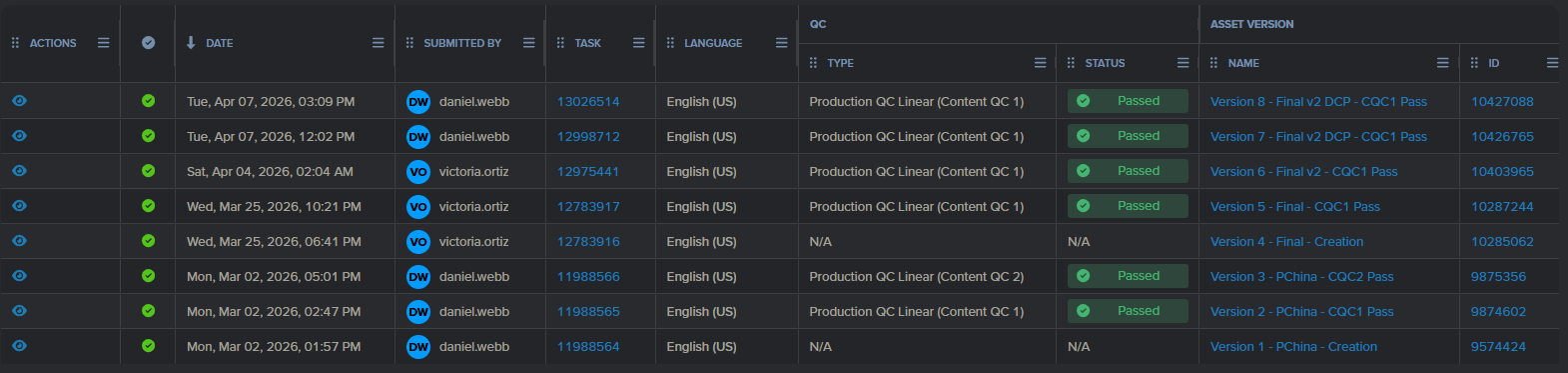Screen dimensions: 1568x373
Task: Click daniel.webb in the 01:57 PM row
Action: point(473,347)
